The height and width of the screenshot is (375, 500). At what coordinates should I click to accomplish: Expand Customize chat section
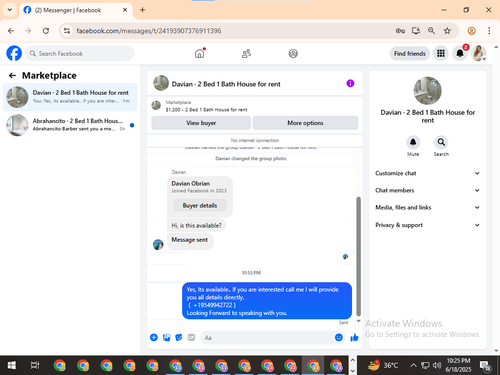(x=427, y=173)
